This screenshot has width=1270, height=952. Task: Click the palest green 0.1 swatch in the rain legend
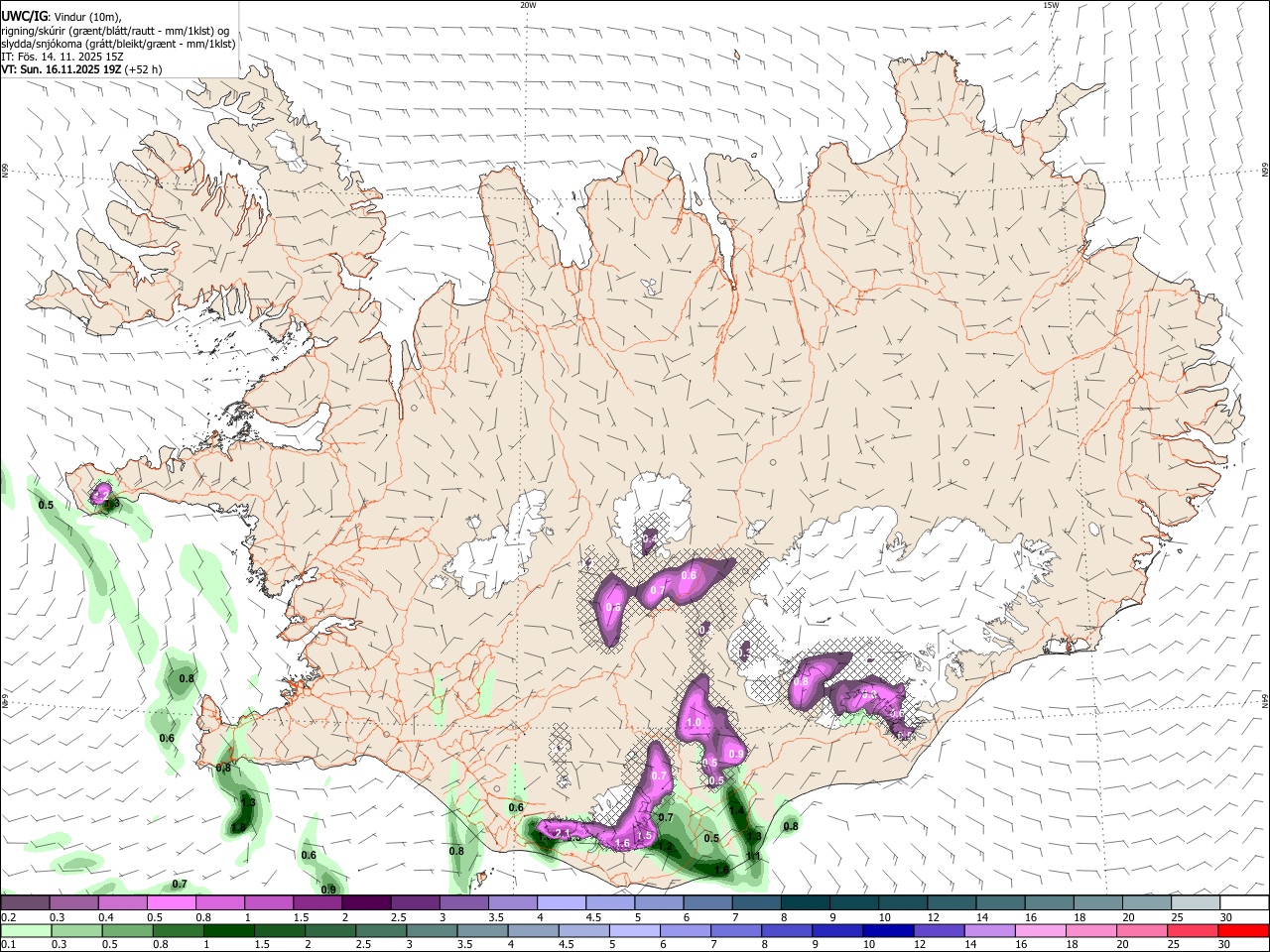tap(25, 931)
